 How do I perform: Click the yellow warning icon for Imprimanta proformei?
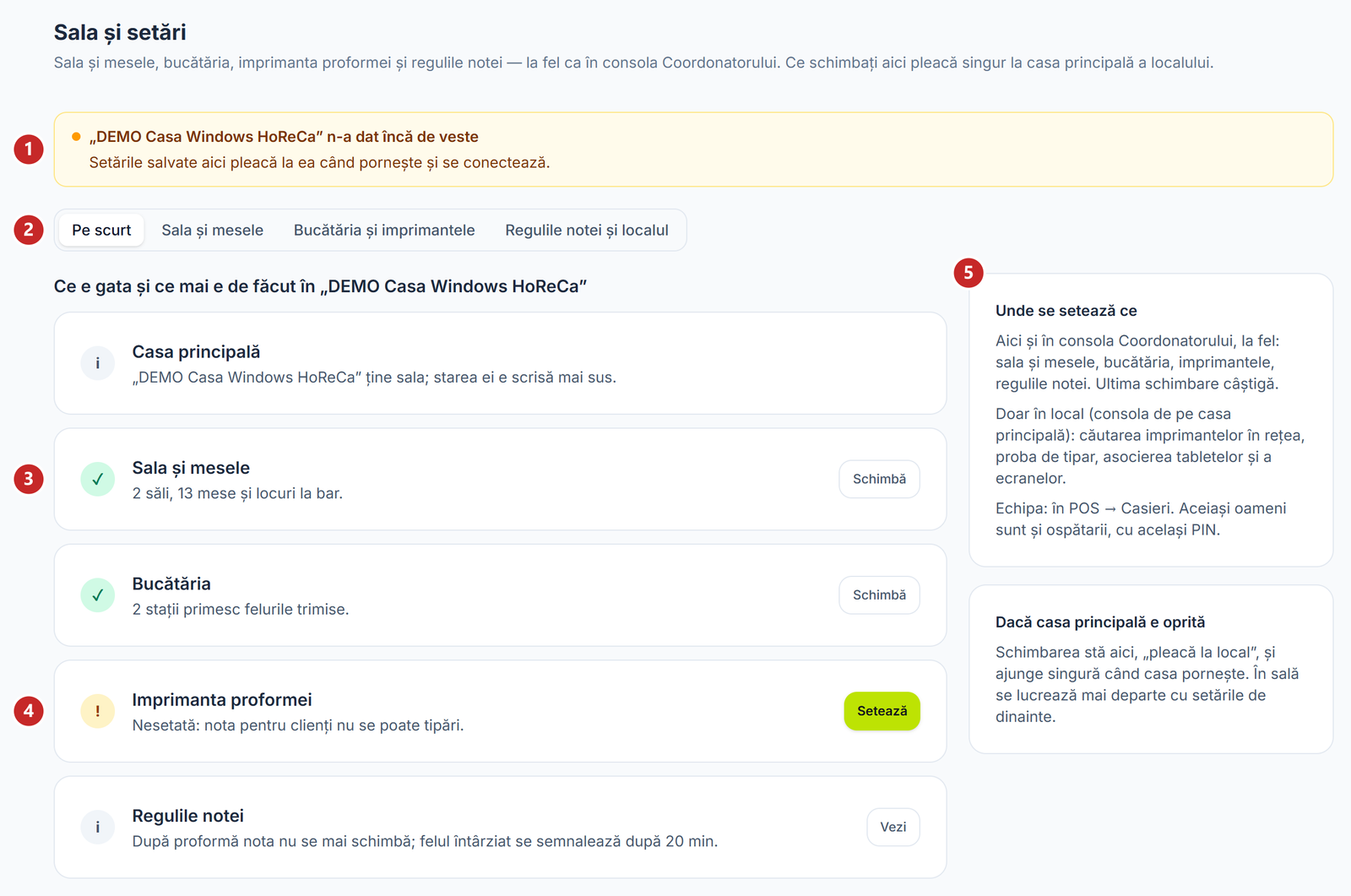click(98, 711)
